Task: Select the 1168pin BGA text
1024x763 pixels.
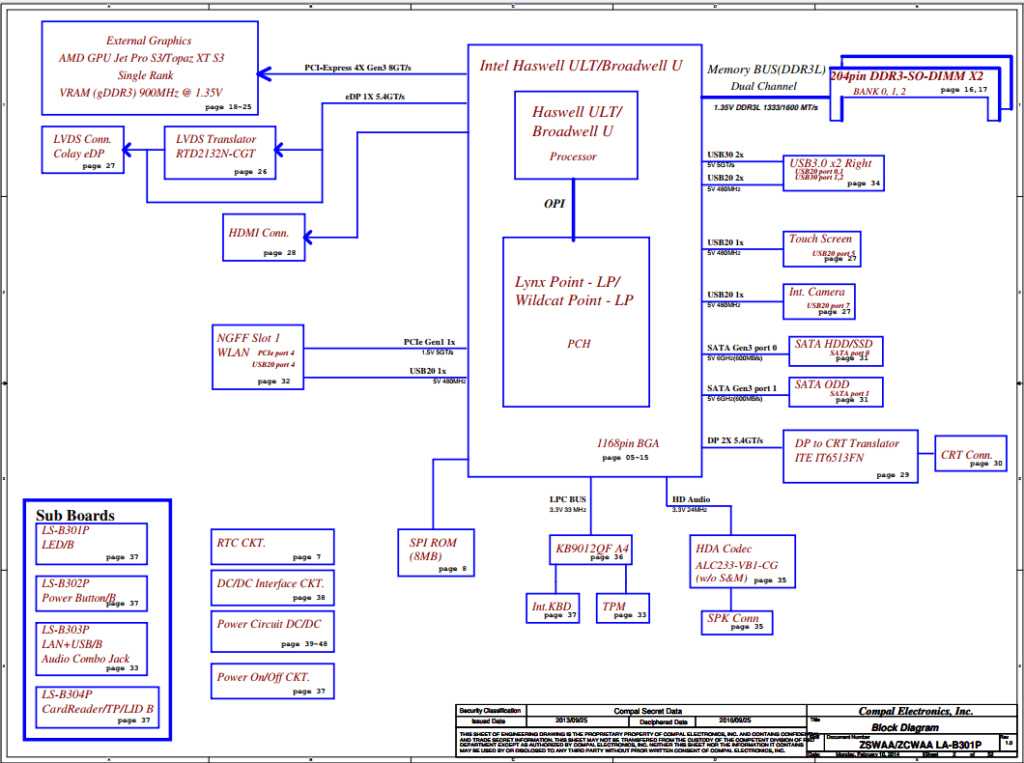Action: pos(628,444)
